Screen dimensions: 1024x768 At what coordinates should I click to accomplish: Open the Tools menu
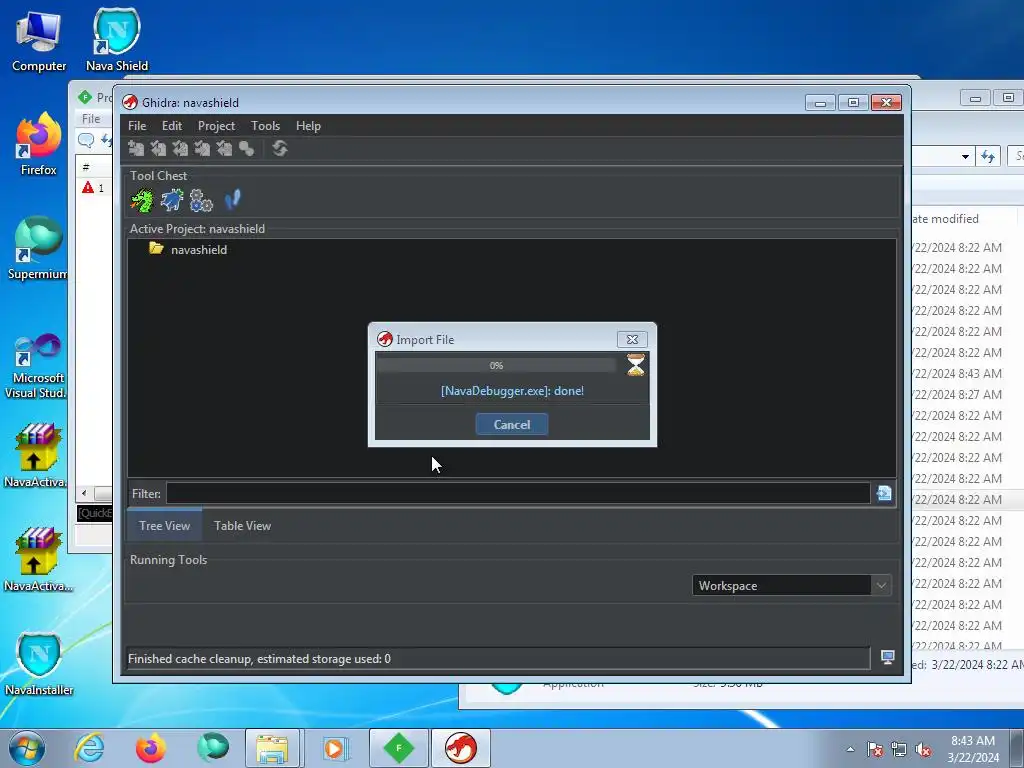coord(265,126)
